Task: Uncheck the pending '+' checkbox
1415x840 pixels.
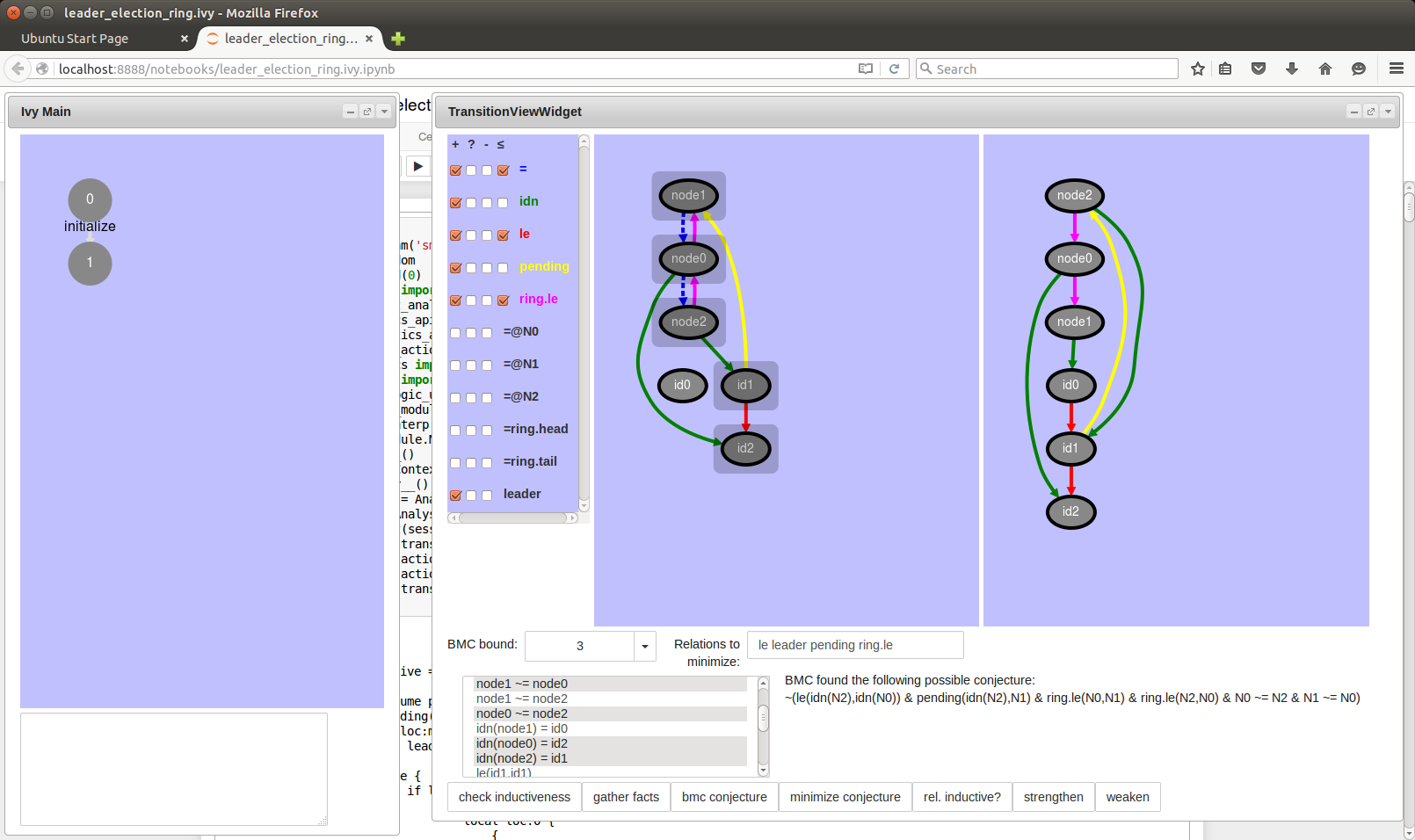Action: 455,268
